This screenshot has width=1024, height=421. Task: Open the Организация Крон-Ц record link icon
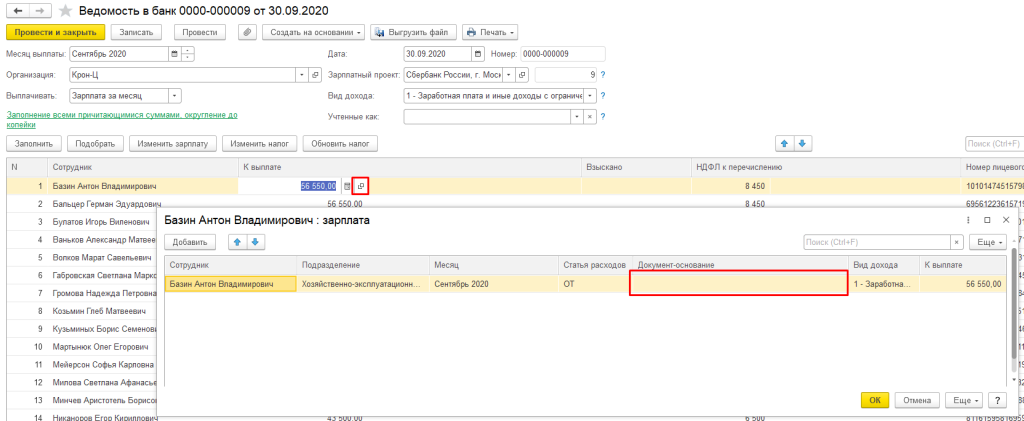(x=315, y=75)
